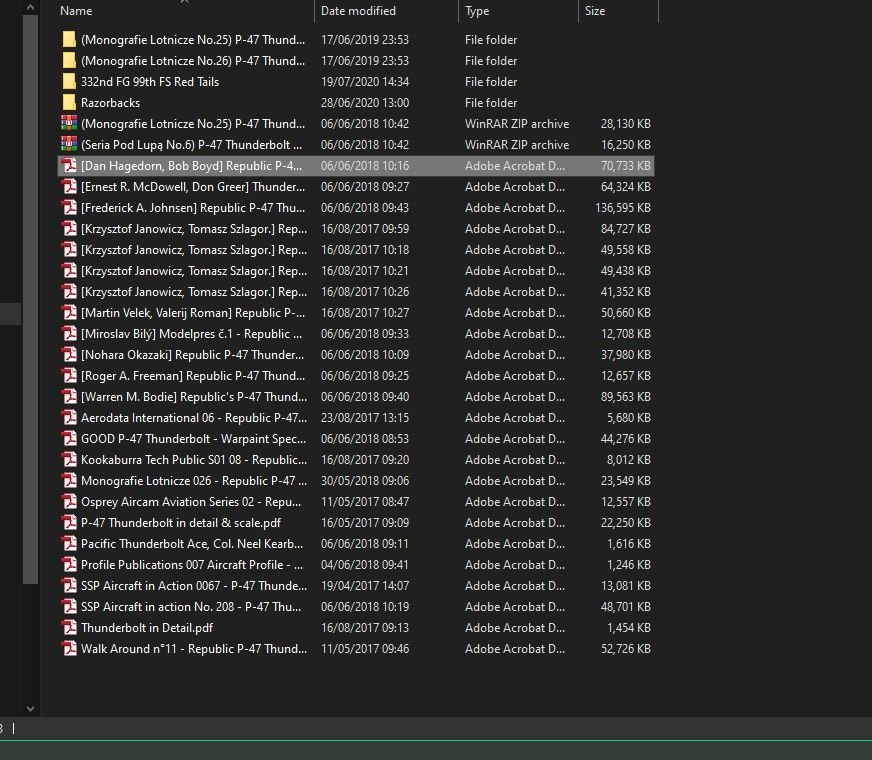The width and height of the screenshot is (872, 760).
Task: Click PDF icon of Monografie Lotnicze 026 file
Action: coord(69,480)
